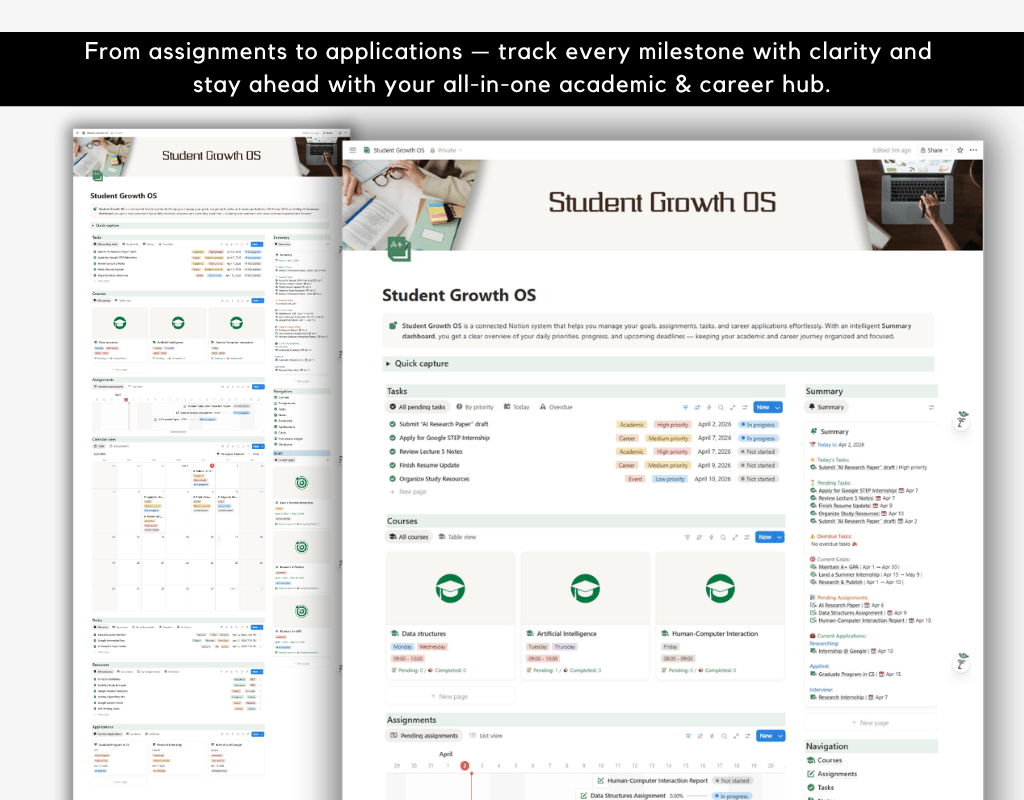Click New button in Tasks section
The image size is (1024, 800).
tap(763, 408)
